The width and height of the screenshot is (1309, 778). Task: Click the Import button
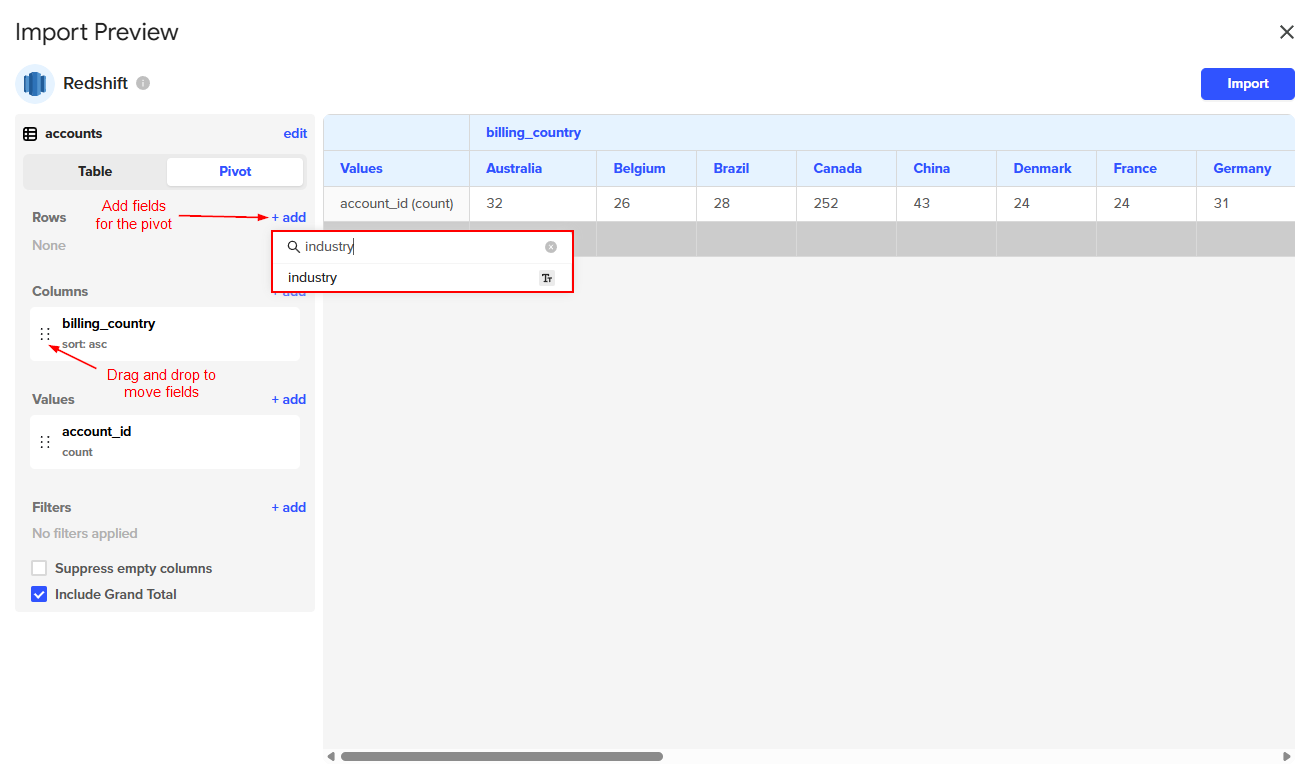tap(1248, 84)
